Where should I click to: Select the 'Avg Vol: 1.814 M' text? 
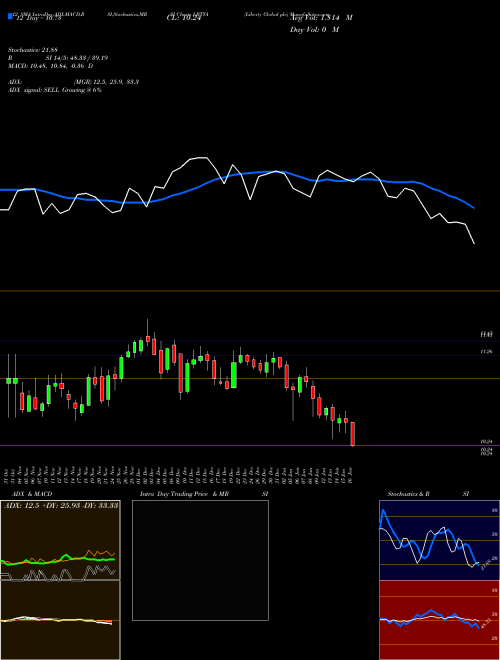(321, 17)
